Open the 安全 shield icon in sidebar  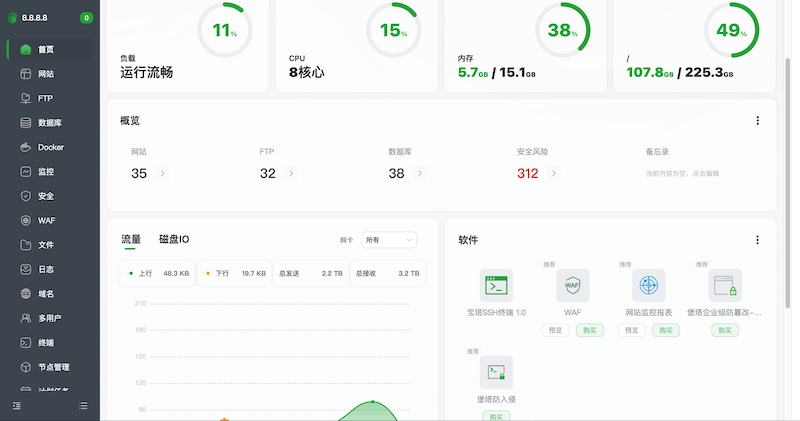[26, 196]
